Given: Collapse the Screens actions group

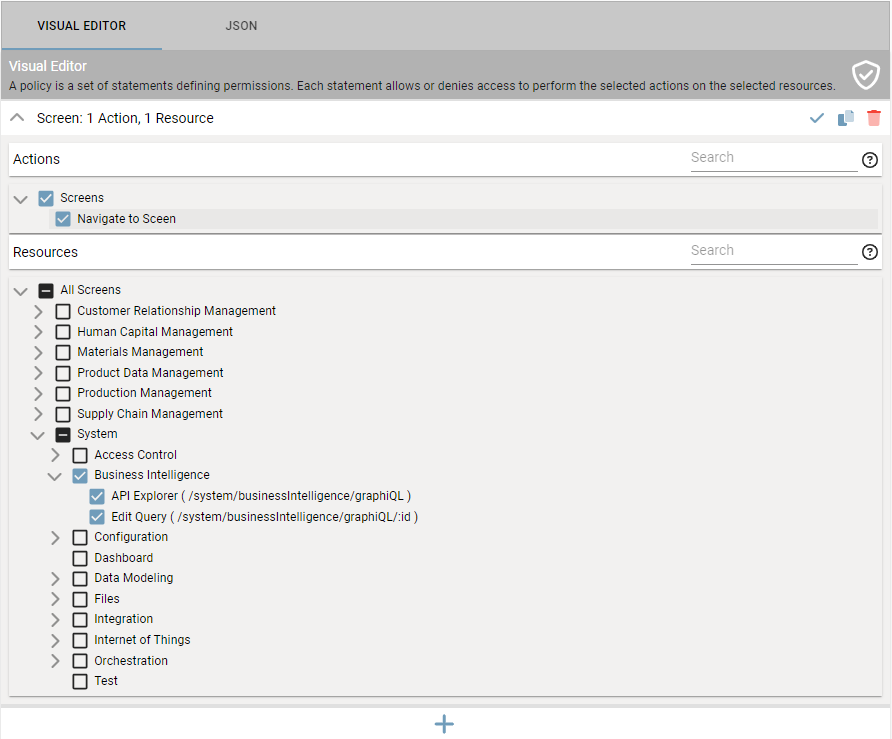Looking at the screenshot, I should tap(21, 199).
